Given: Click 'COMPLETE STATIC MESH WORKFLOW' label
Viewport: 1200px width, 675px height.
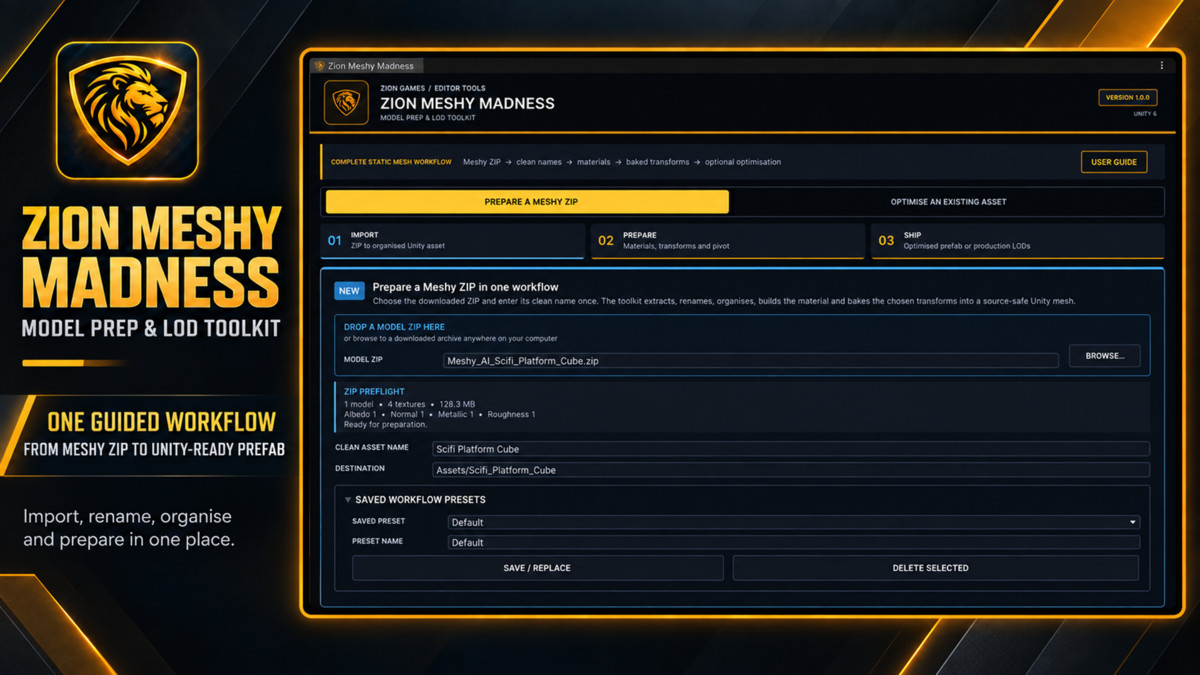Looking at the screenshot, I should click(x=391, y=162).
